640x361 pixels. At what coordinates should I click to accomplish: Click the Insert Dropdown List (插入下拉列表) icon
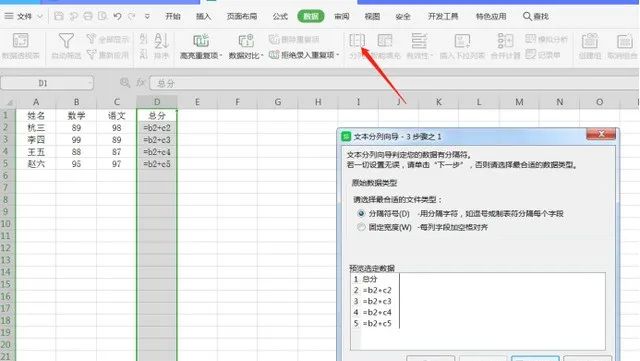[x=462, y=41]
